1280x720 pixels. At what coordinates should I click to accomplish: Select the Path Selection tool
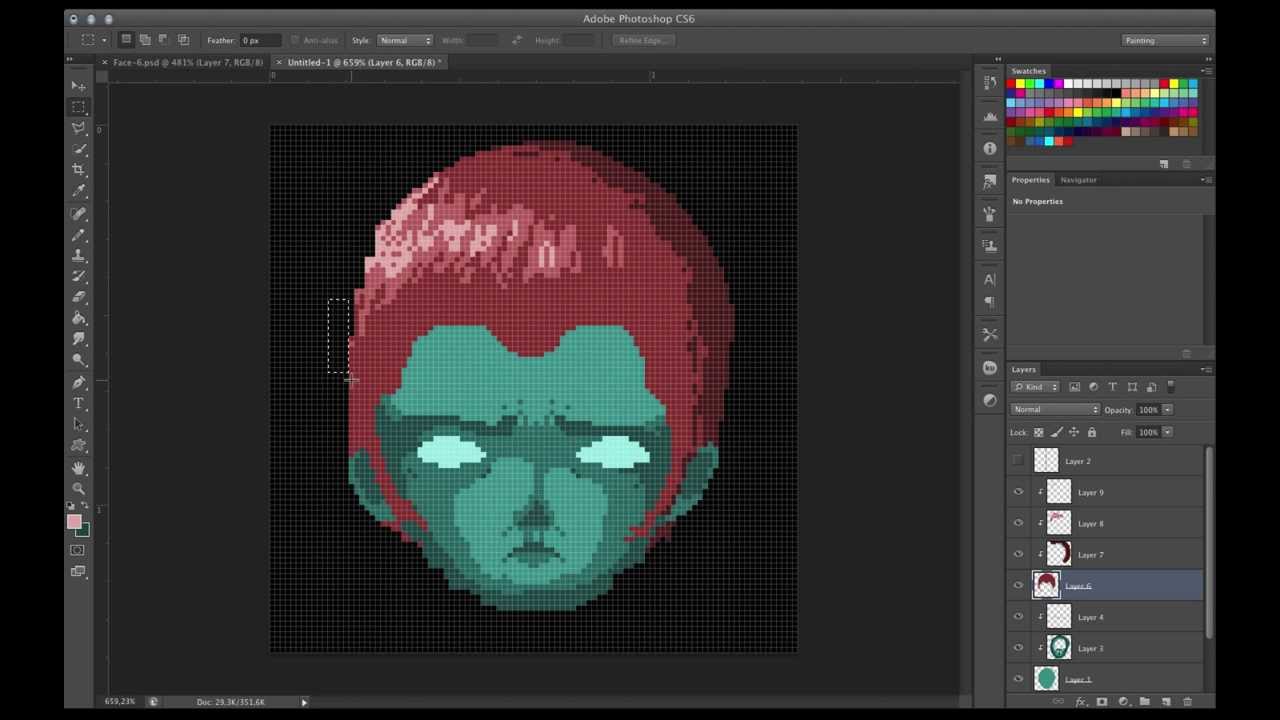coord(78,425)
